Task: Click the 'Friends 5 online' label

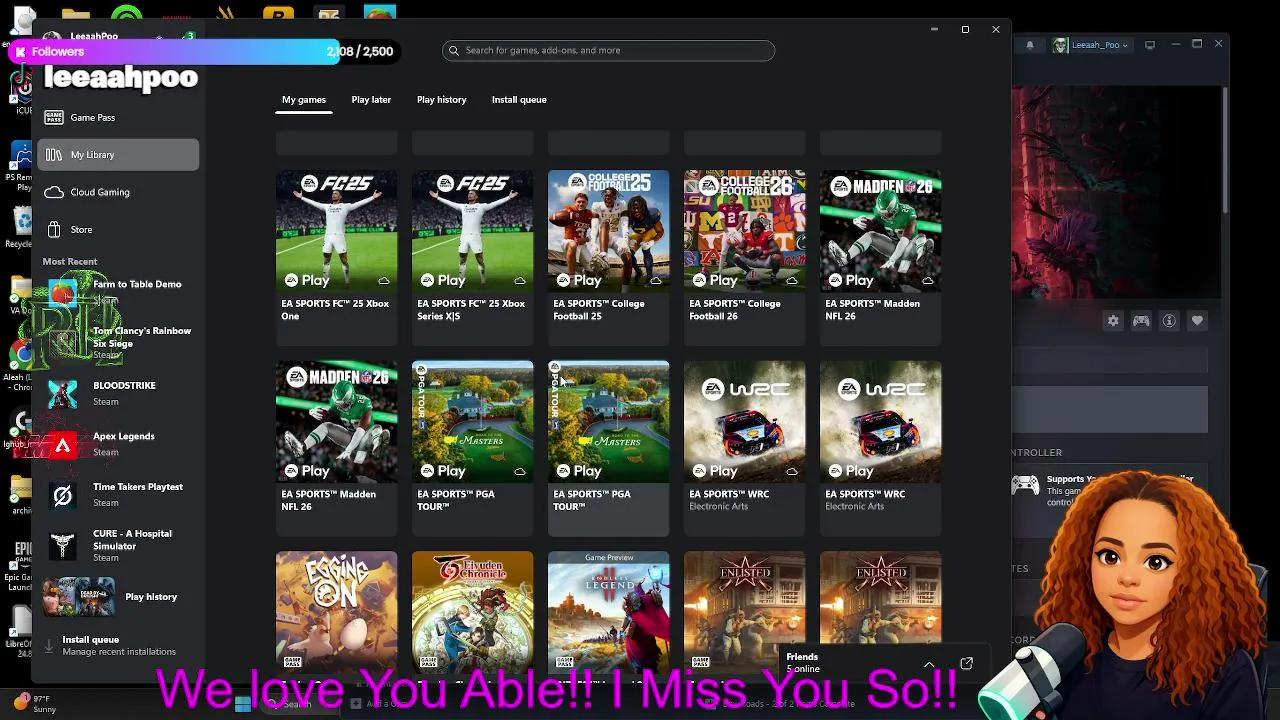Action: click(x=803, y=663)
